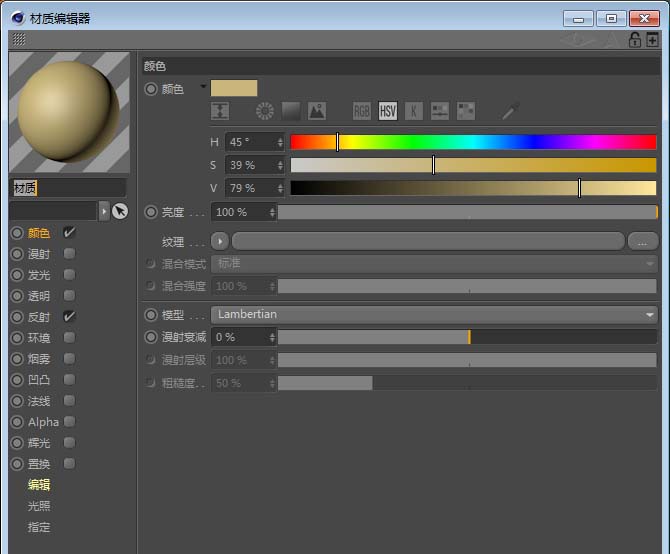Screen dimensions: 670x554
Task: Click the hue H rainbow slider
Action: (473, 142)
